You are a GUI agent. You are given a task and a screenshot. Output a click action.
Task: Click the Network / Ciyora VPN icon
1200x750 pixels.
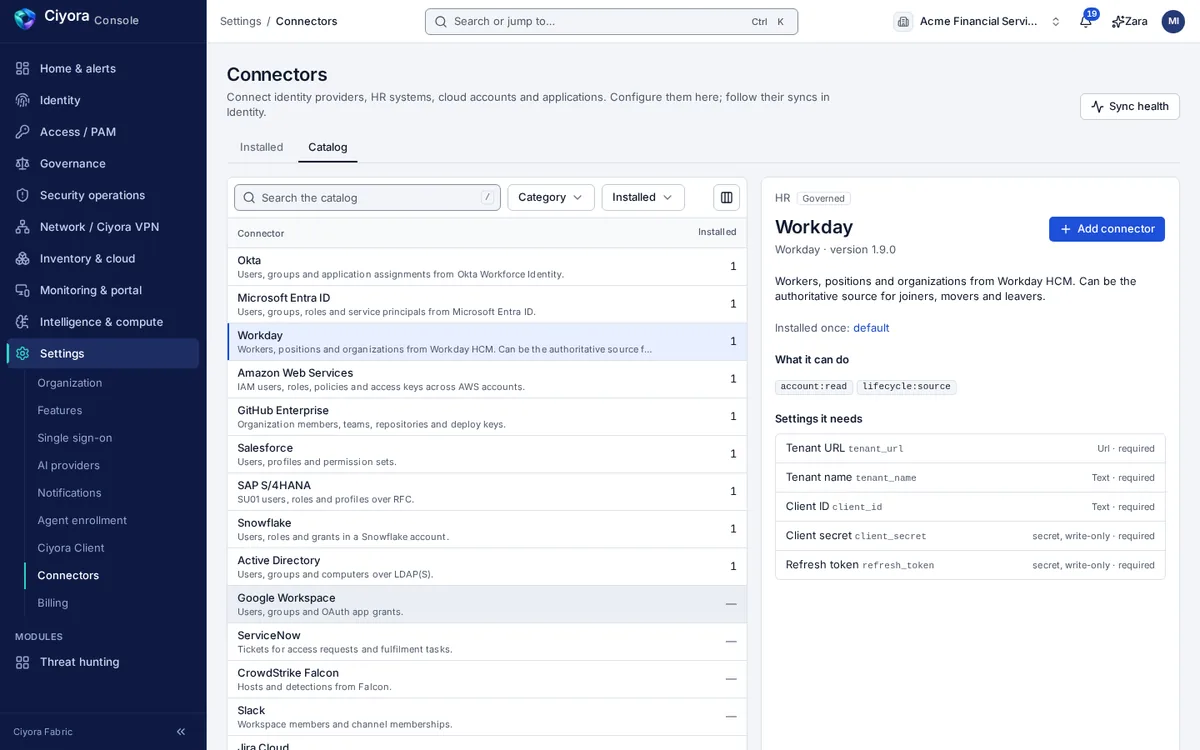pyautogui.click(x=22, y=227)
